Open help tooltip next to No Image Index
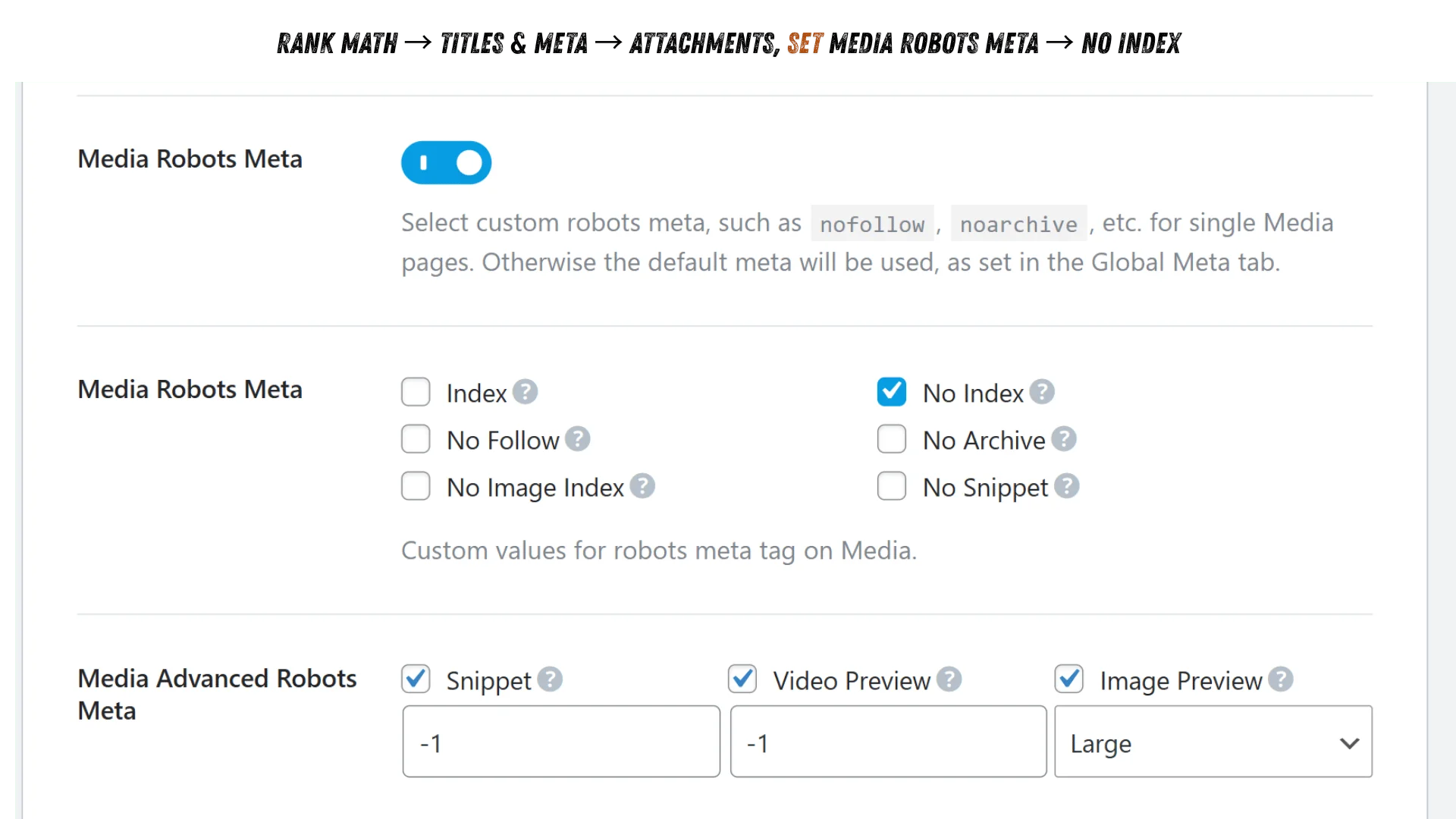Image resolution: width=1456 pixels, height=819 pixels. coord(642,486)
